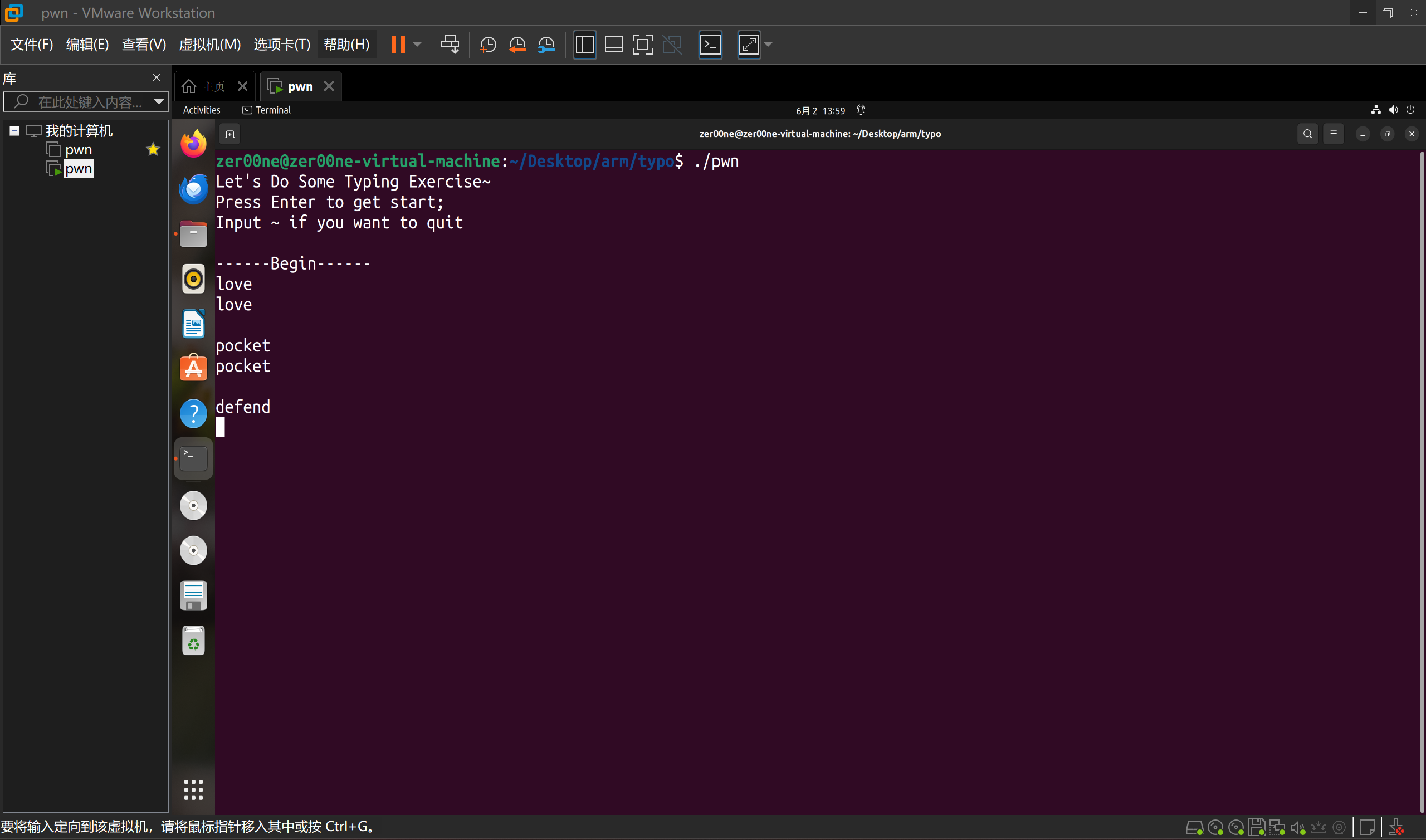This screenshot has height=840, width=1426.
Task: Open the Help app in dock
Action: point(193,414)
